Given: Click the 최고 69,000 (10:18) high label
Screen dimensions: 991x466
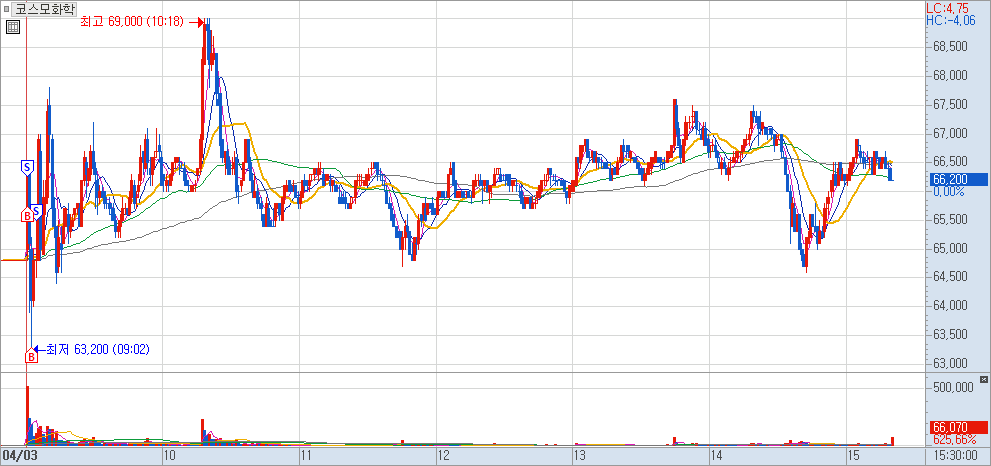Looking at the screenshot, I should 132,22.
